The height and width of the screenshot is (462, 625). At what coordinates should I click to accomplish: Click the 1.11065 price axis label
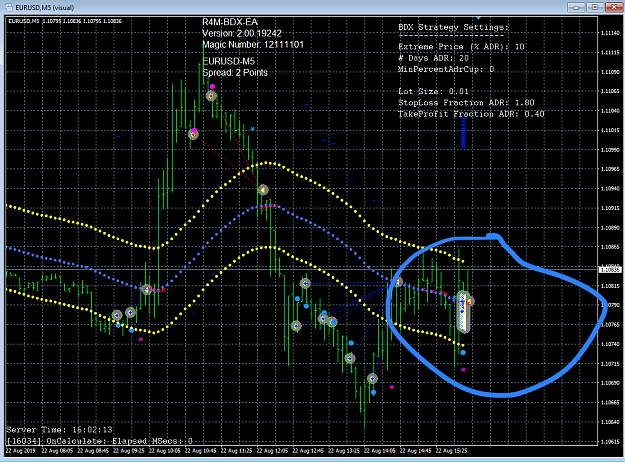[x=610, y=91]
